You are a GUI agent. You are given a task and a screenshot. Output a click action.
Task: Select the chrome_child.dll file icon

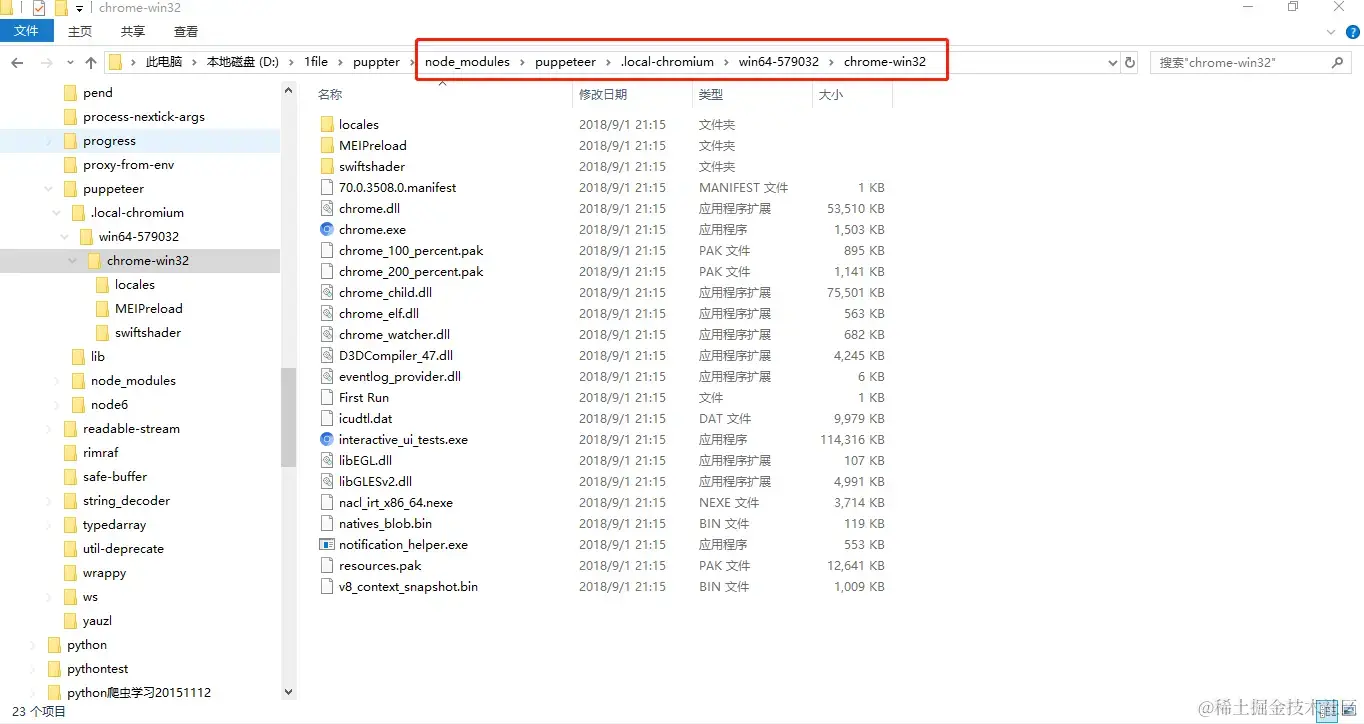(327, 293)
